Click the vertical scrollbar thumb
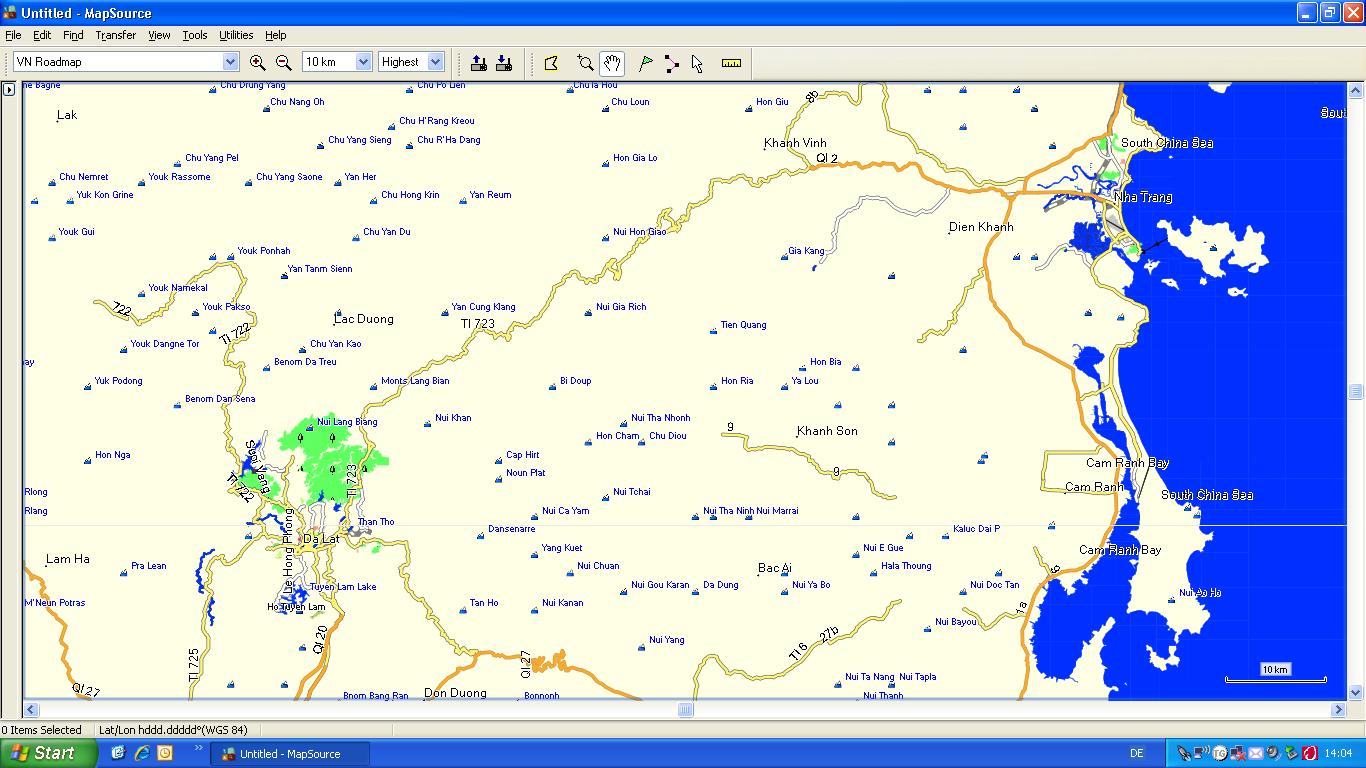 pyautogui.click(x=1356, y=392)
